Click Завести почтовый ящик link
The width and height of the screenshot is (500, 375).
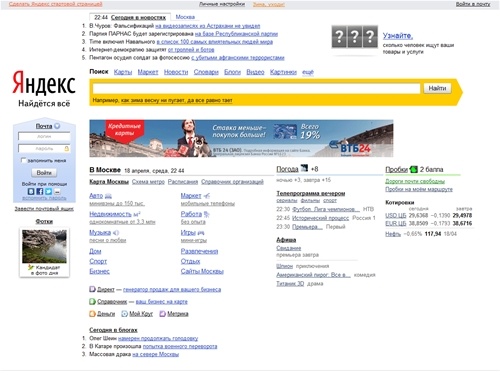(44, 209)
